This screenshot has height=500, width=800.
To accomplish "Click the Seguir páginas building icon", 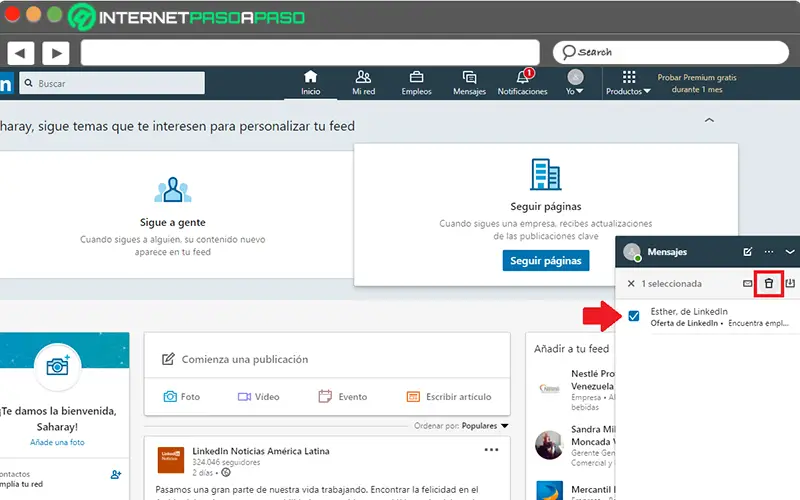I will [x=545, y=174].
